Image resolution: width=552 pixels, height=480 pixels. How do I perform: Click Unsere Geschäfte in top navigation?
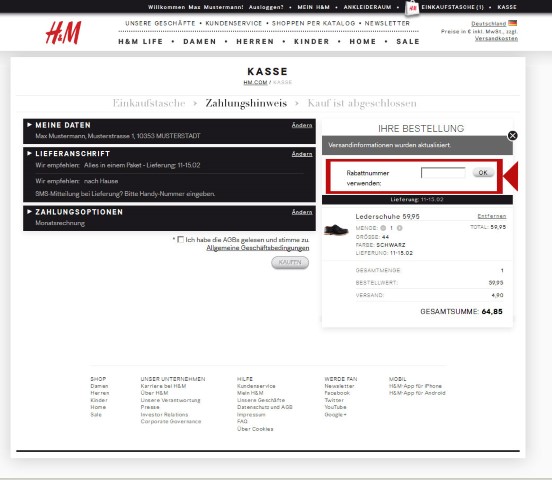pyautogui.click(x=160, y=23)
